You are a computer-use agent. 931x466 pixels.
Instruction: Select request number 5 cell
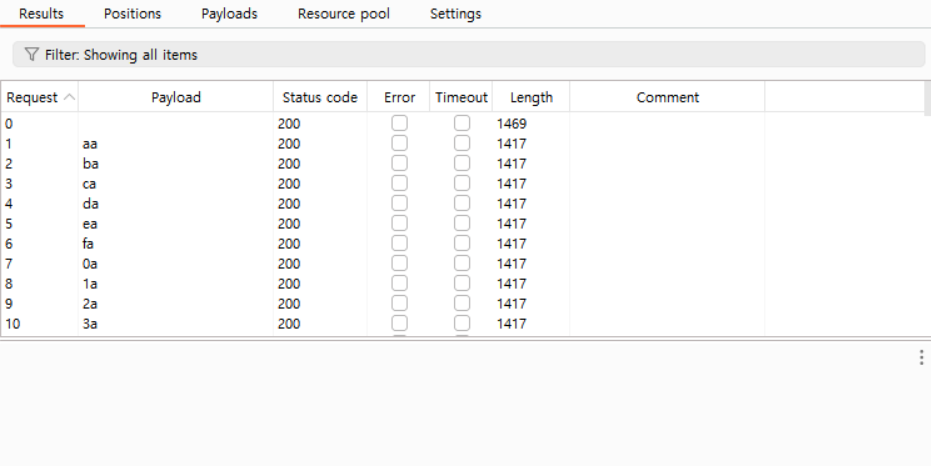coord(9,224)
